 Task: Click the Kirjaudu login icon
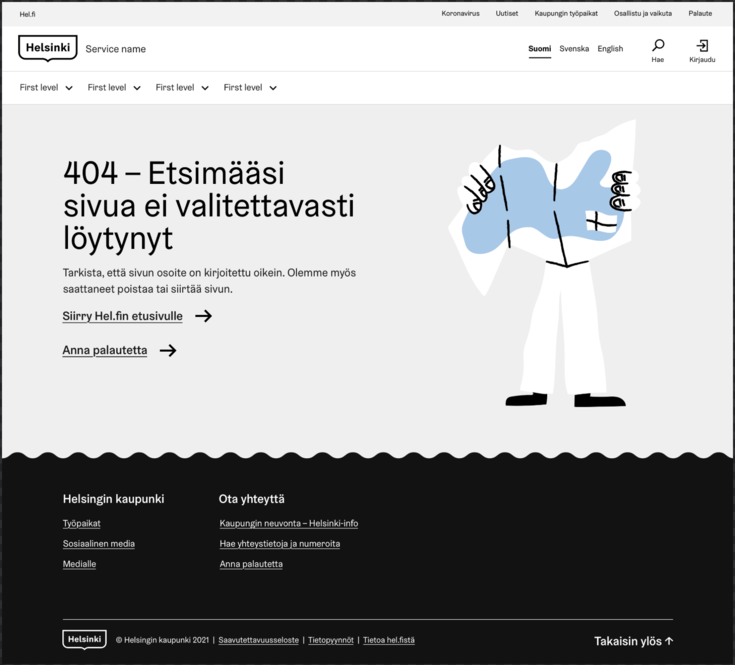tap(702, 45)
